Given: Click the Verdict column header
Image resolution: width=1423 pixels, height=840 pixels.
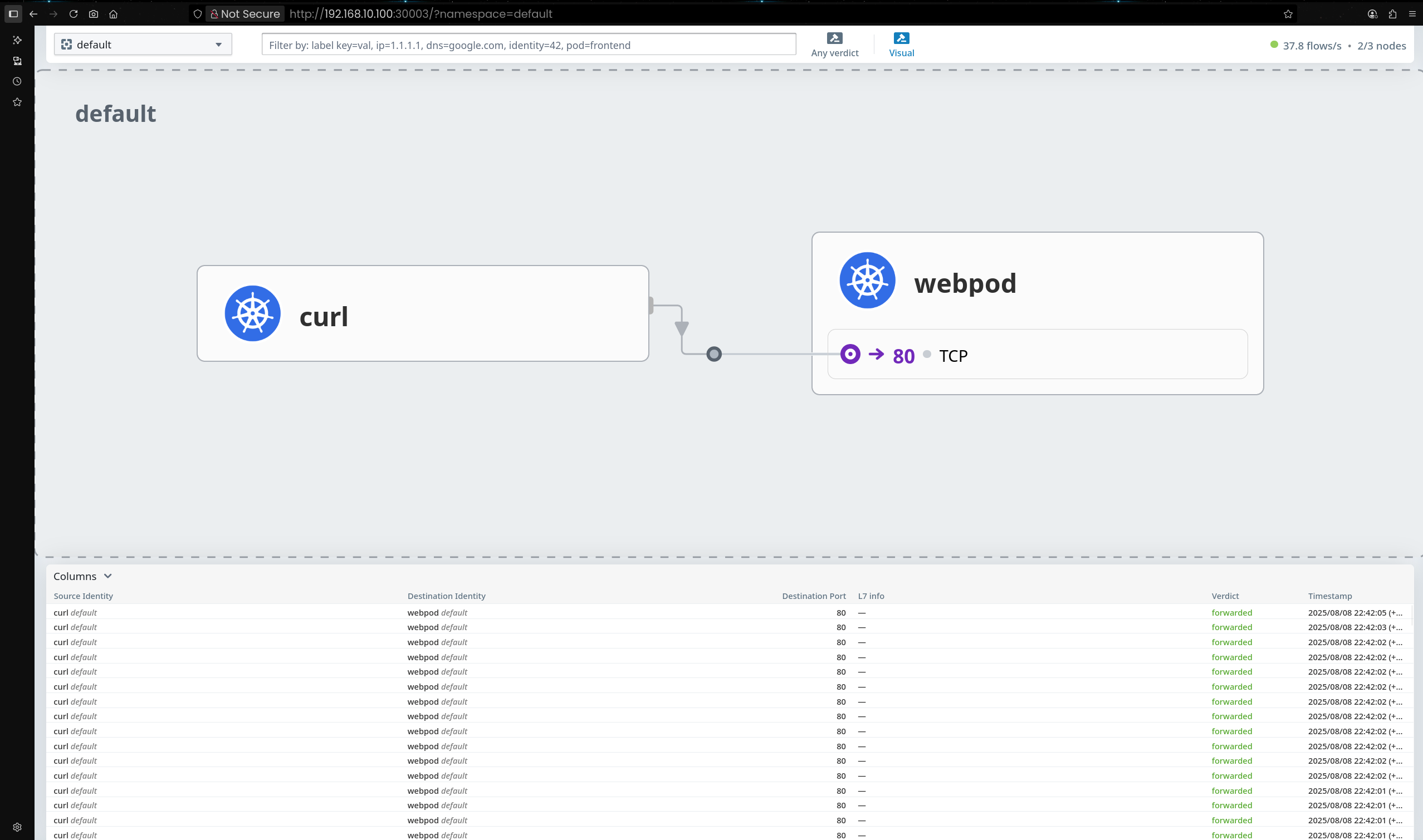Looking at the screenshot, I should (1225, 596).
